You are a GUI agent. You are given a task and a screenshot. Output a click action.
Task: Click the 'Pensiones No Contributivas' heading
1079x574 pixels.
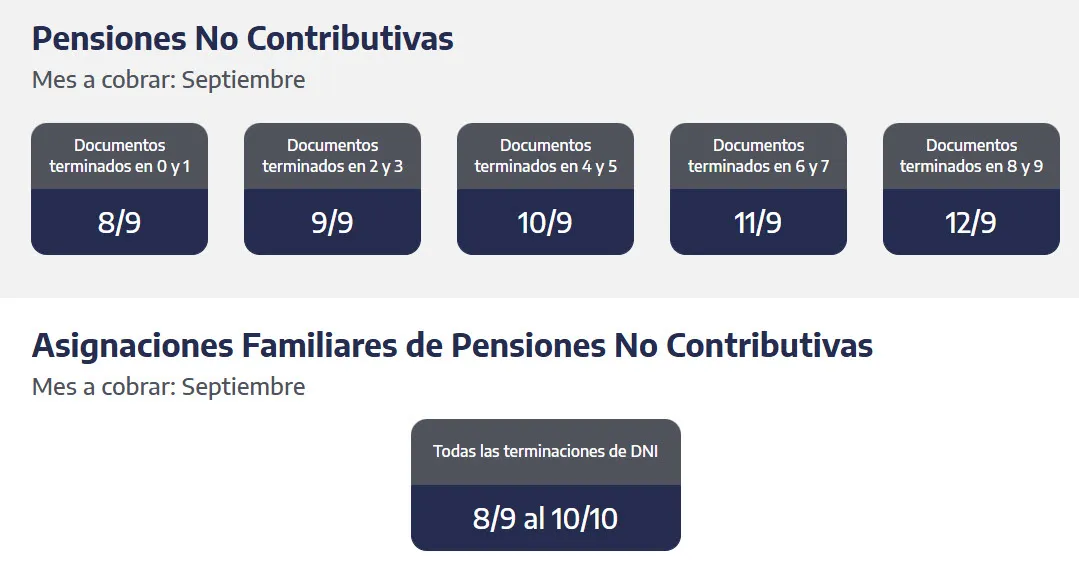click(242, 38)
